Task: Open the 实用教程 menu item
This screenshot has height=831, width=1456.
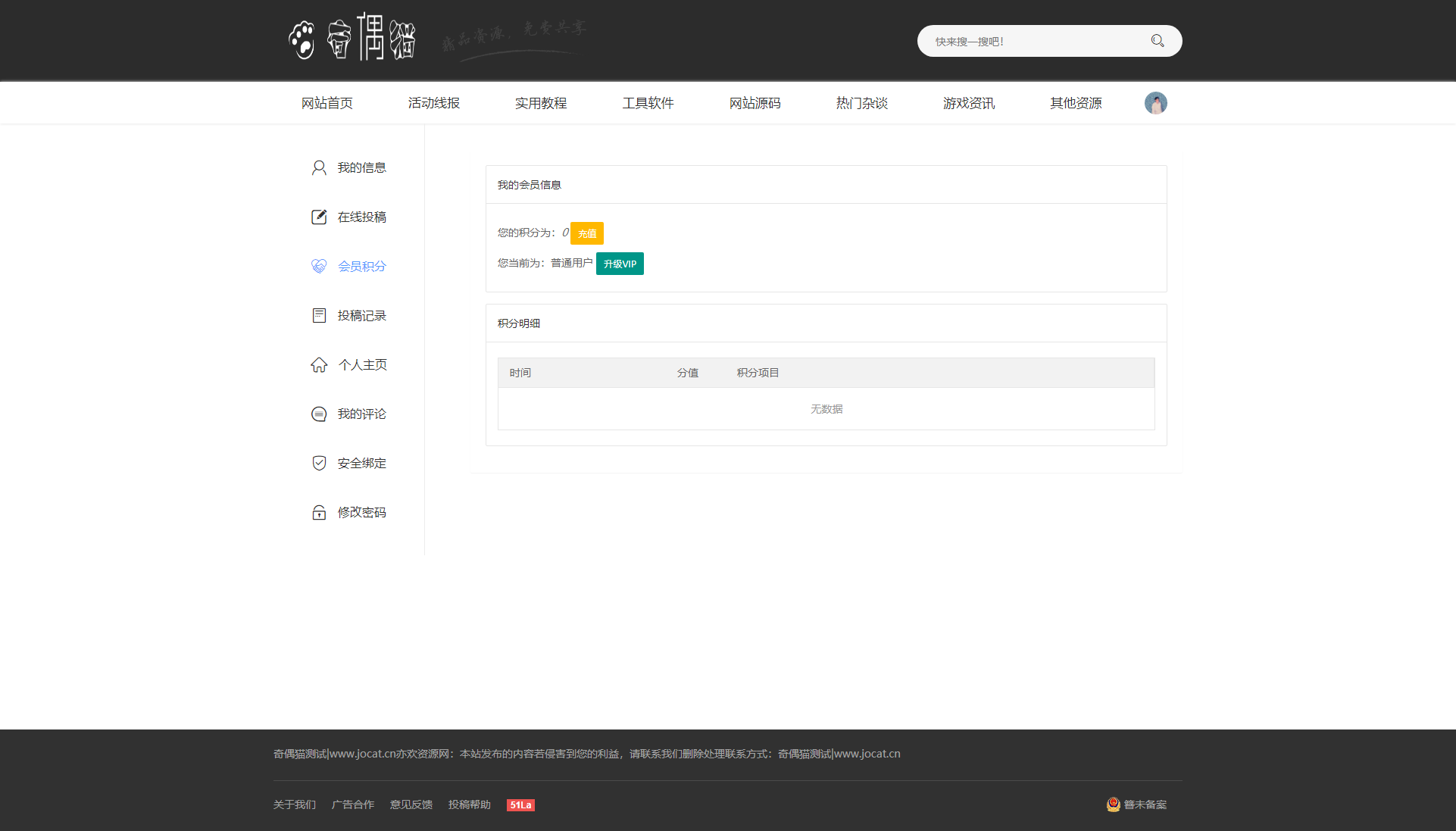Action: tap(541, 103)
